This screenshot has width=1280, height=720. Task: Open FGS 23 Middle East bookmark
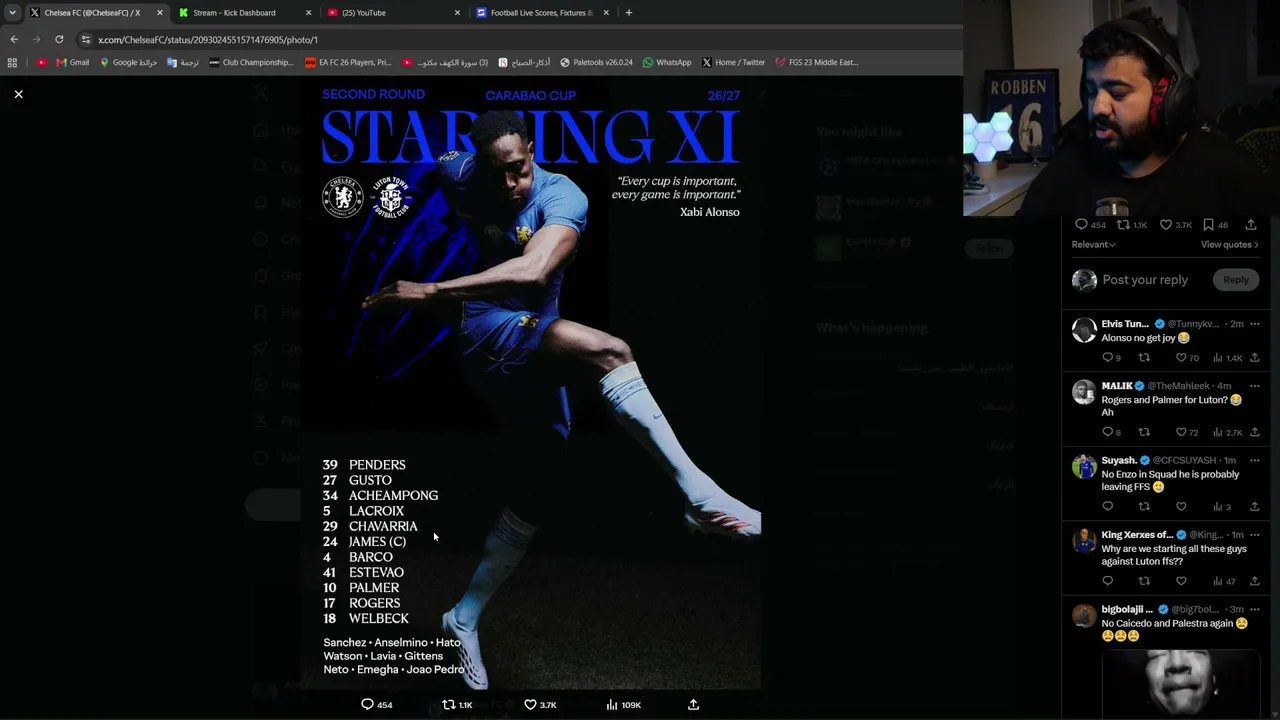(x=817, y=62)
